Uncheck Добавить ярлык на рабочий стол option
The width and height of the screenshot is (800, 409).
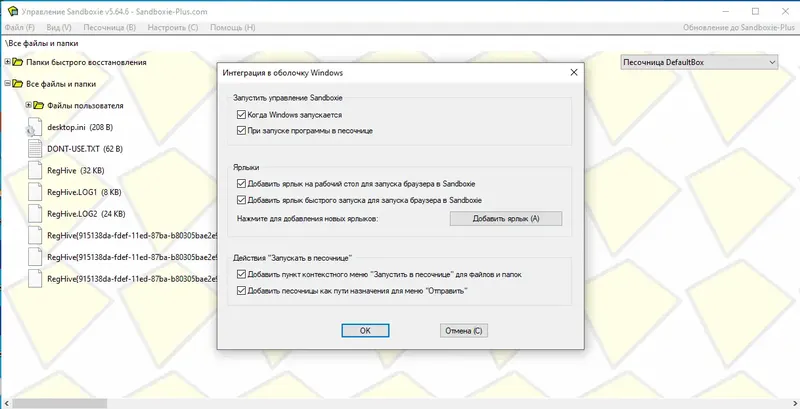241,184
